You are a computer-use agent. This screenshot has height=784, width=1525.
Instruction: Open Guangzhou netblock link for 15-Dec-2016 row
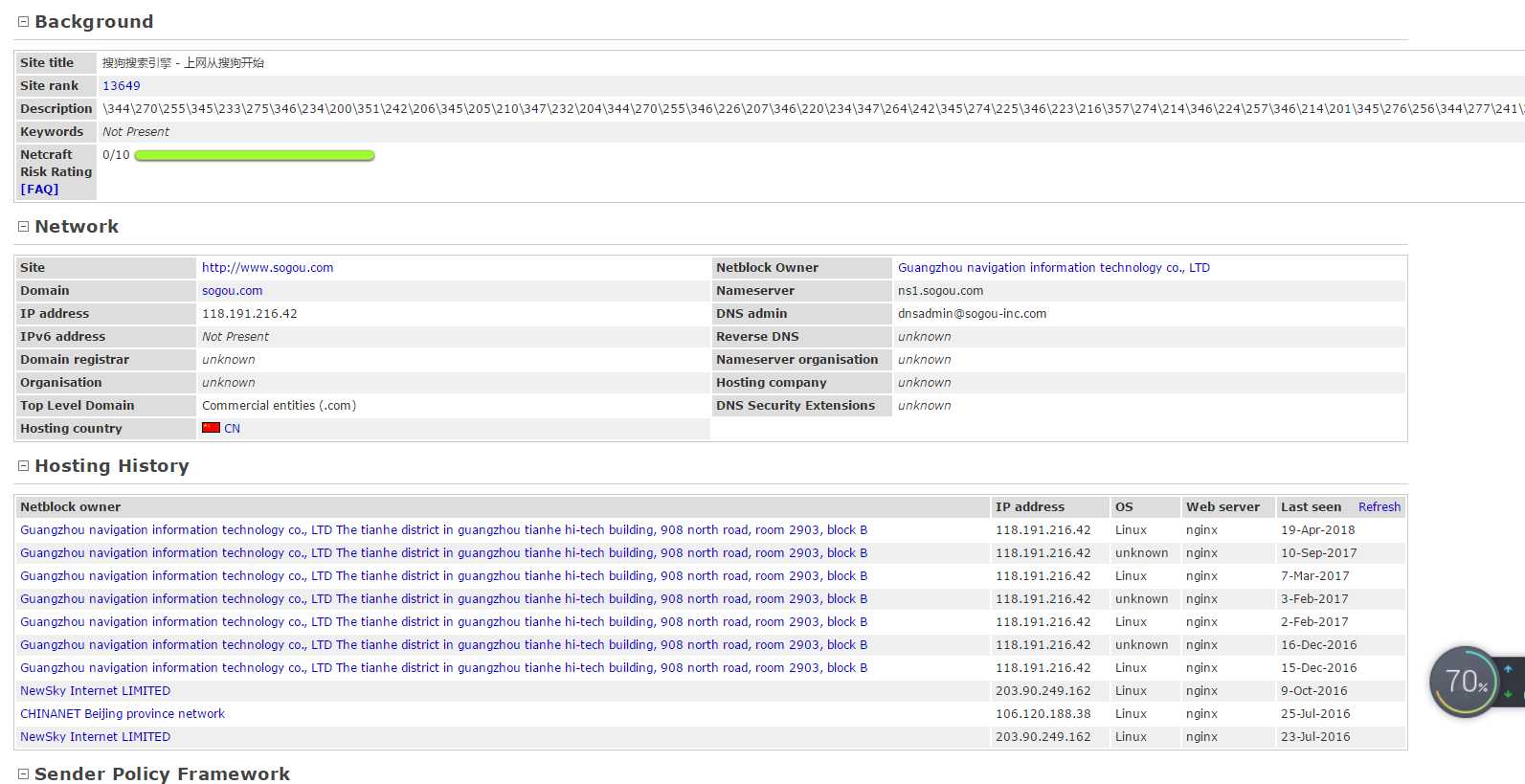[444, 667]
